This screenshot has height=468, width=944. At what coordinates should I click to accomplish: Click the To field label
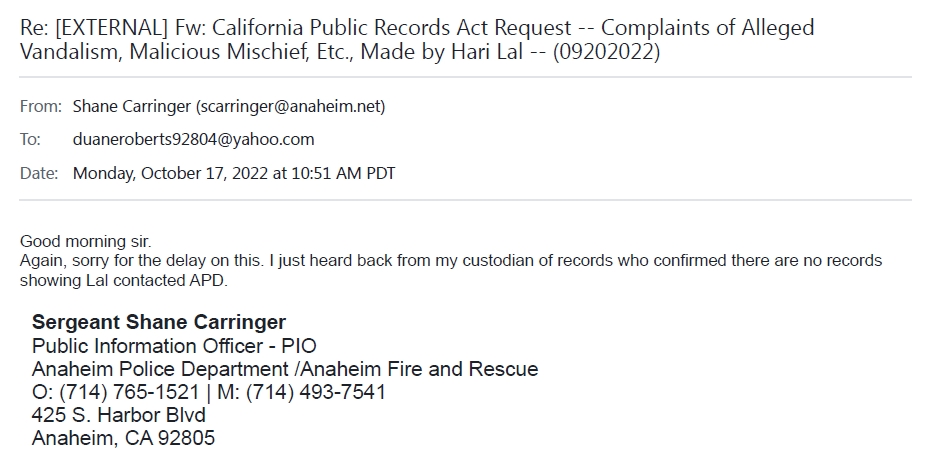tap(30, 139)
